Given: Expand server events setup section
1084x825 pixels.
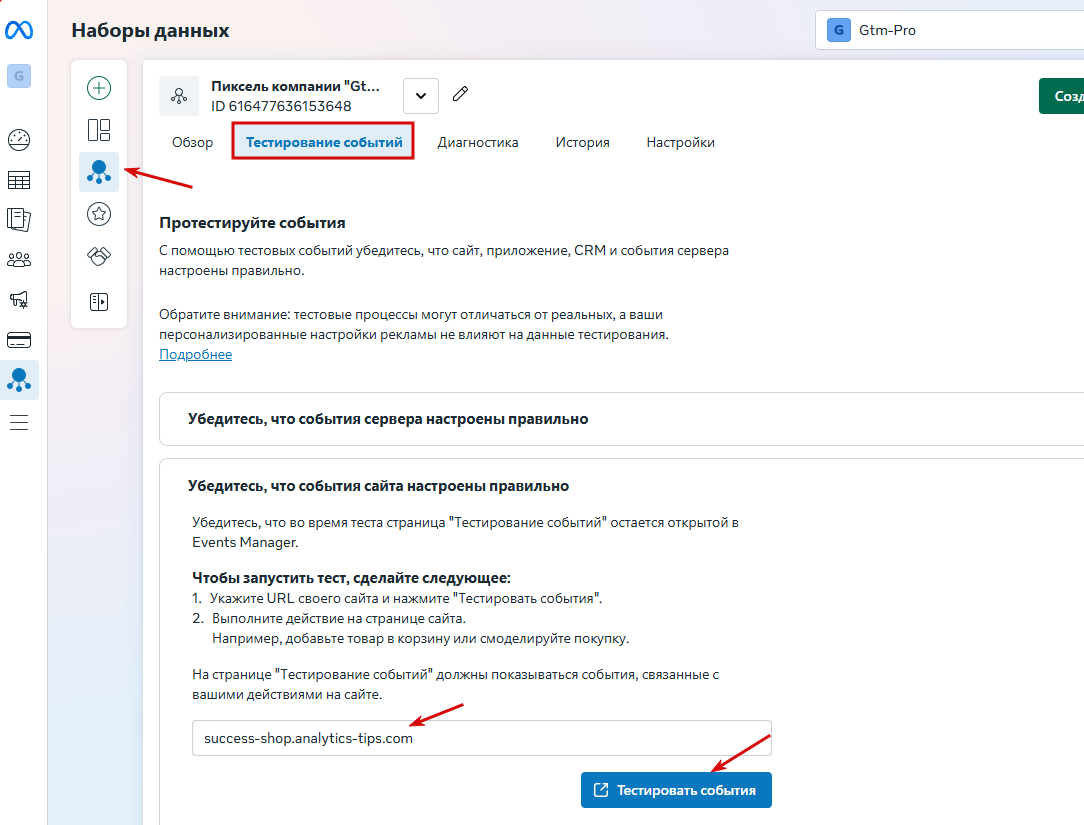Looking at the screenshot, I should 622,419.
